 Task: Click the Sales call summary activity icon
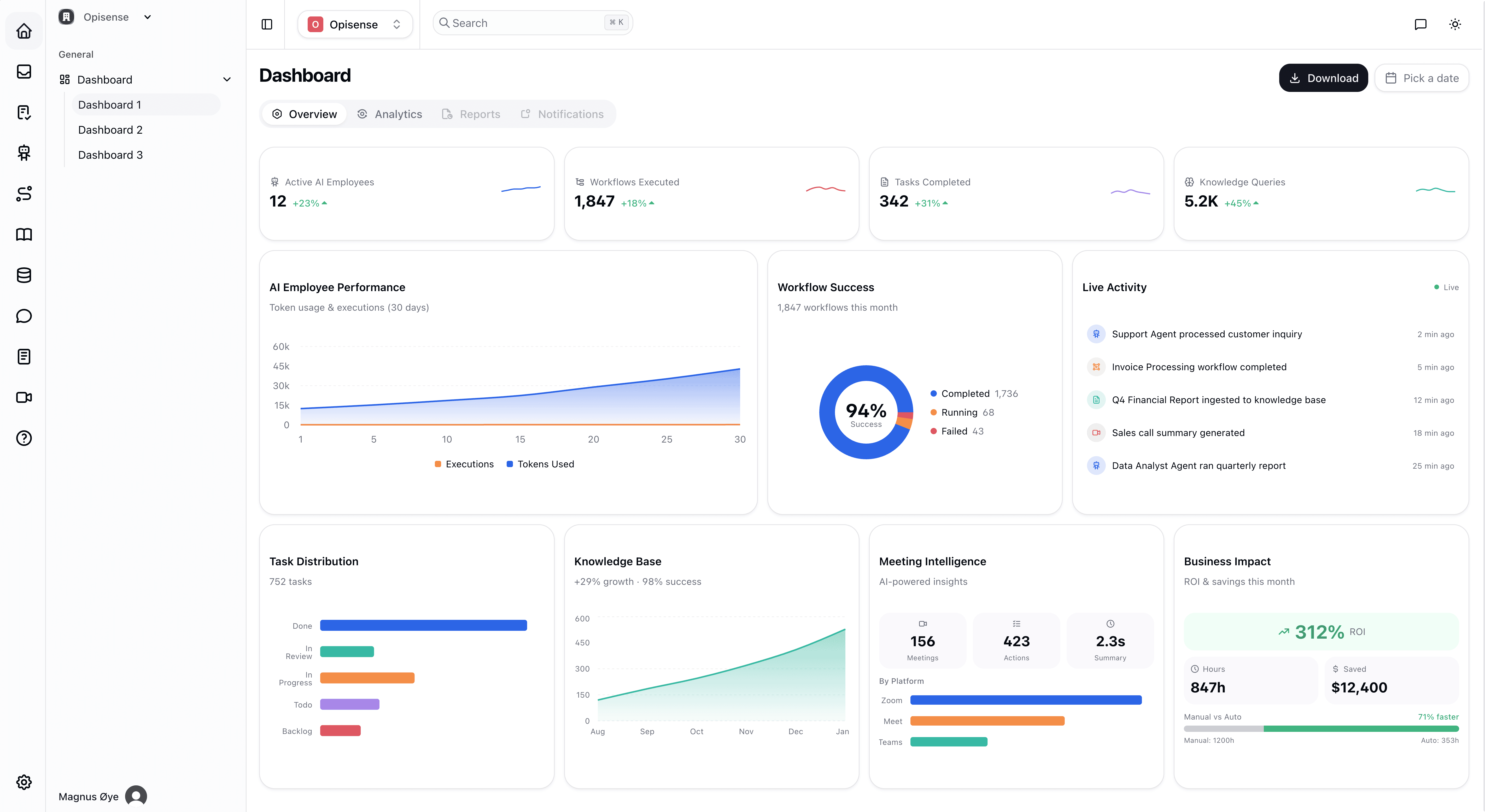(1096, 433)
